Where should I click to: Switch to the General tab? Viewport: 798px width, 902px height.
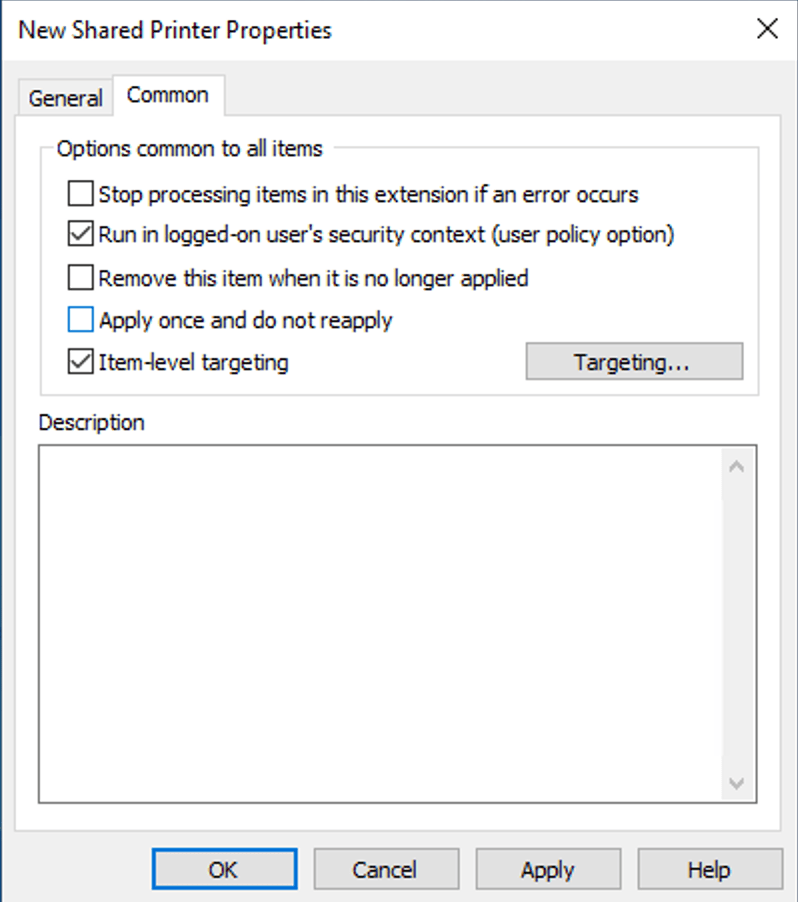tap(64, 97)
